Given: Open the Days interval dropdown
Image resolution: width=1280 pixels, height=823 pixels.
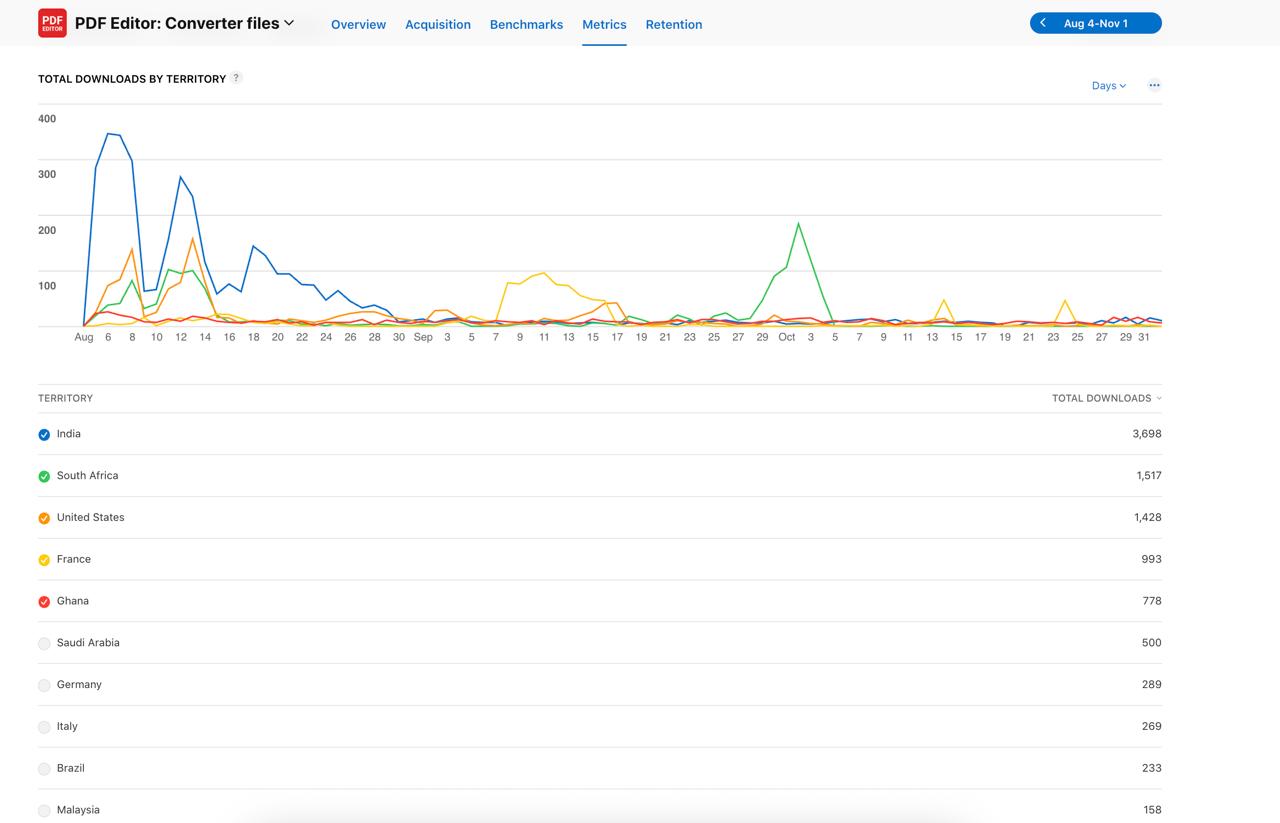Looking at the screenshot, I should [x=1107, y=85].
